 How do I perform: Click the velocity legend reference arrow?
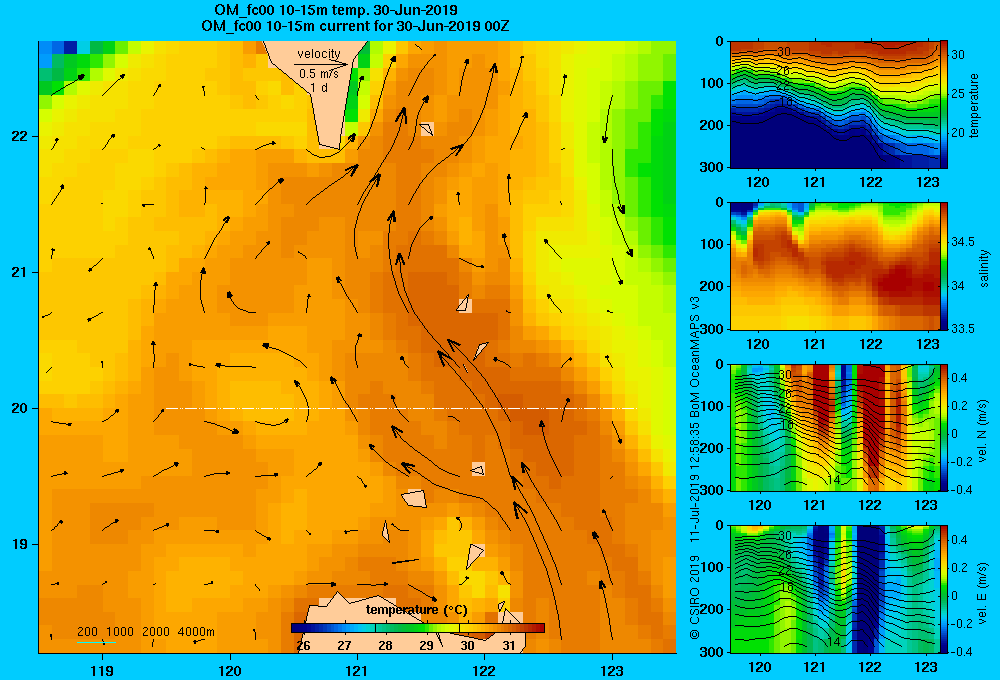321,64
